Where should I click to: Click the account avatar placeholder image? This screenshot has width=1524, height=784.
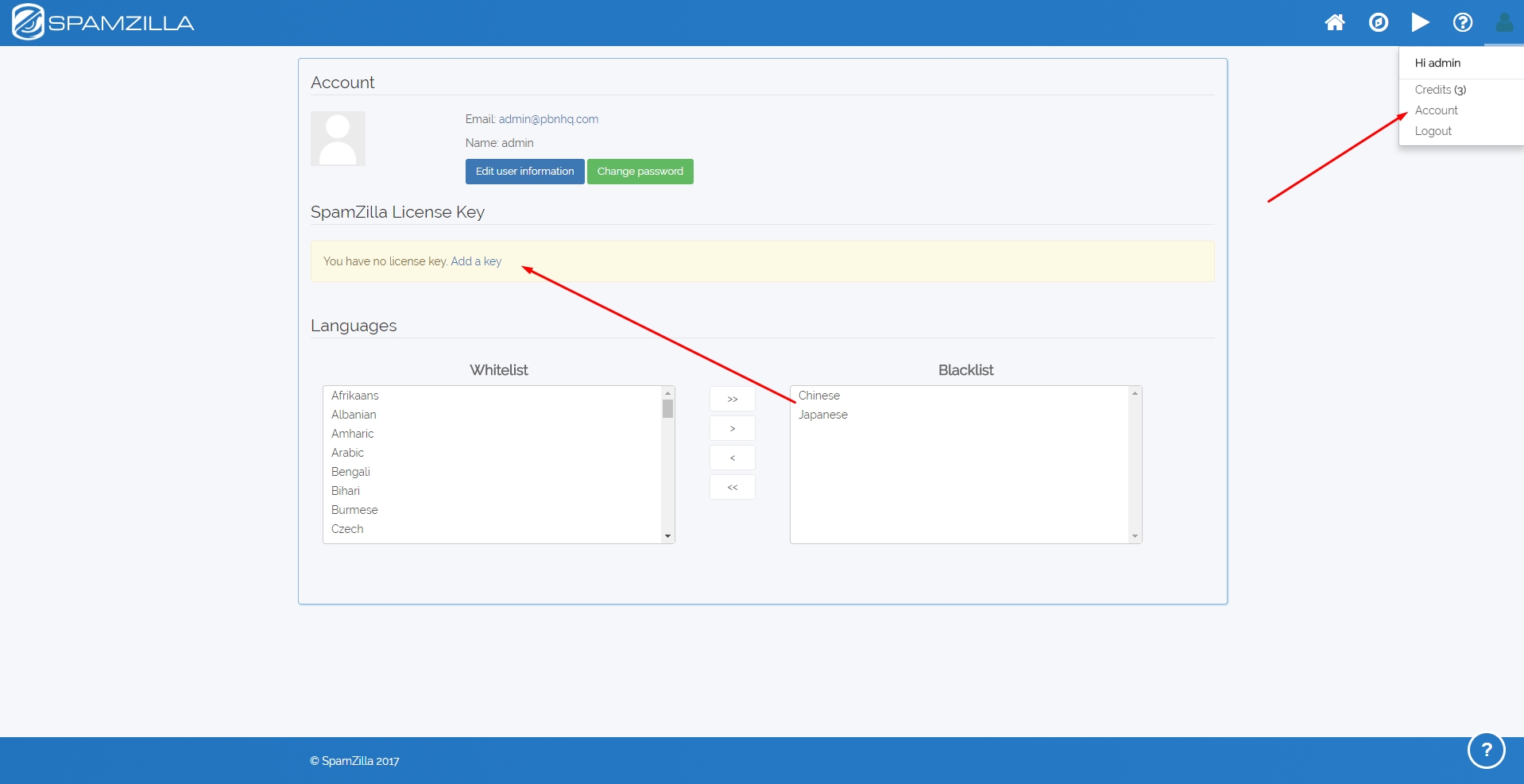[338, 138]
